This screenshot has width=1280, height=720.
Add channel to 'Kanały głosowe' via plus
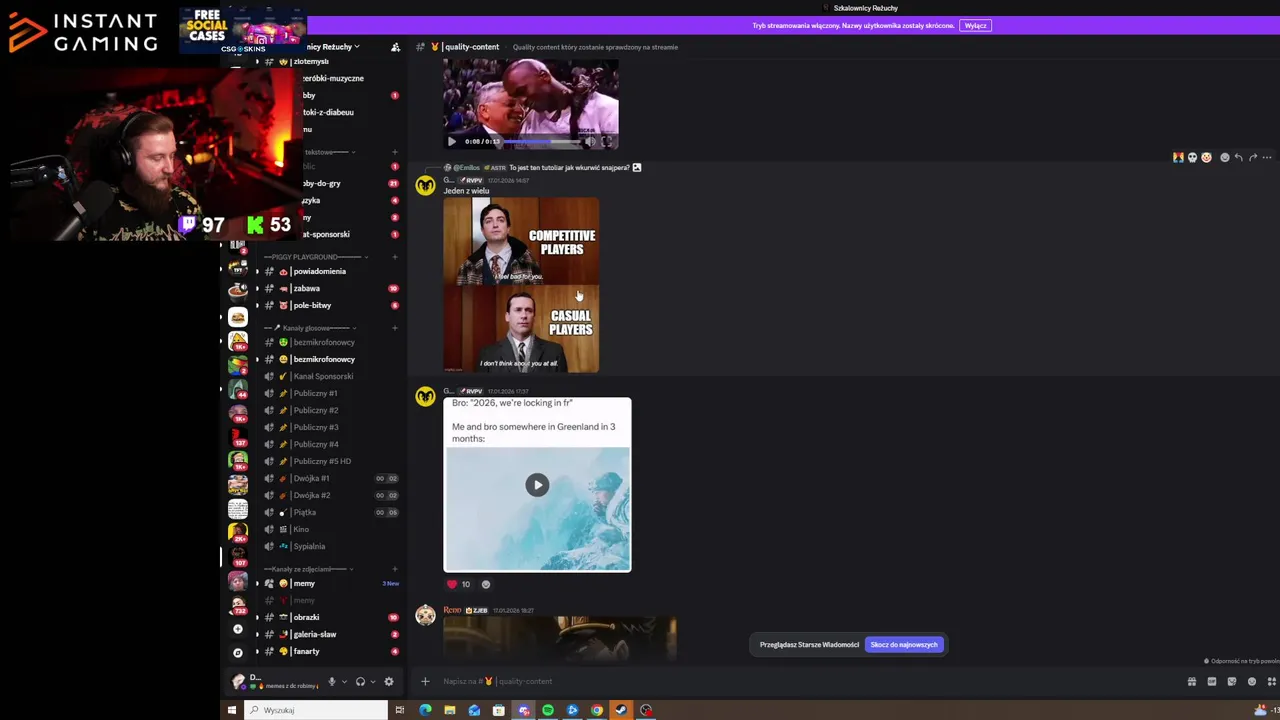[395, 328]
